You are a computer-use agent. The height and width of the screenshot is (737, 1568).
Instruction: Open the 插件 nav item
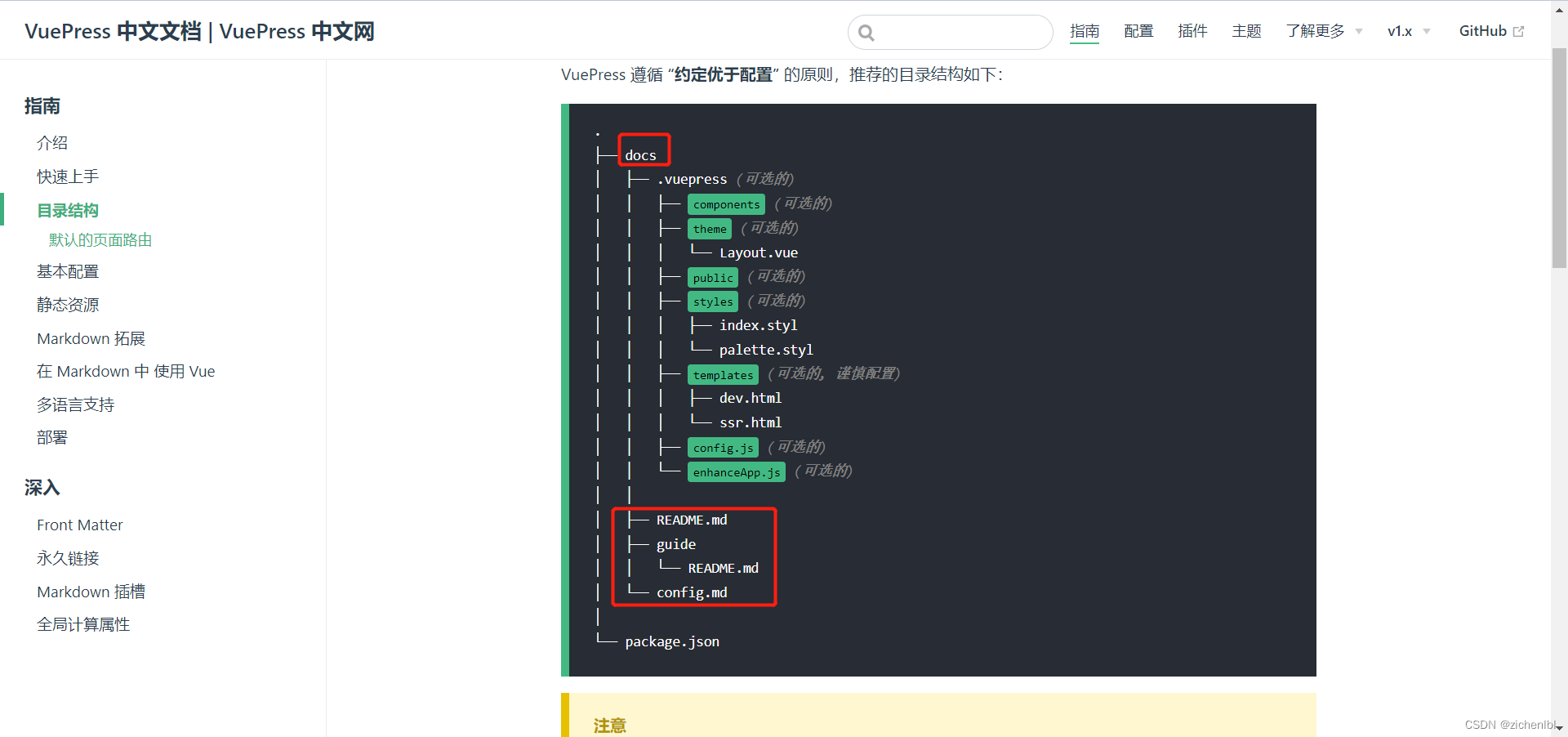1192,31
